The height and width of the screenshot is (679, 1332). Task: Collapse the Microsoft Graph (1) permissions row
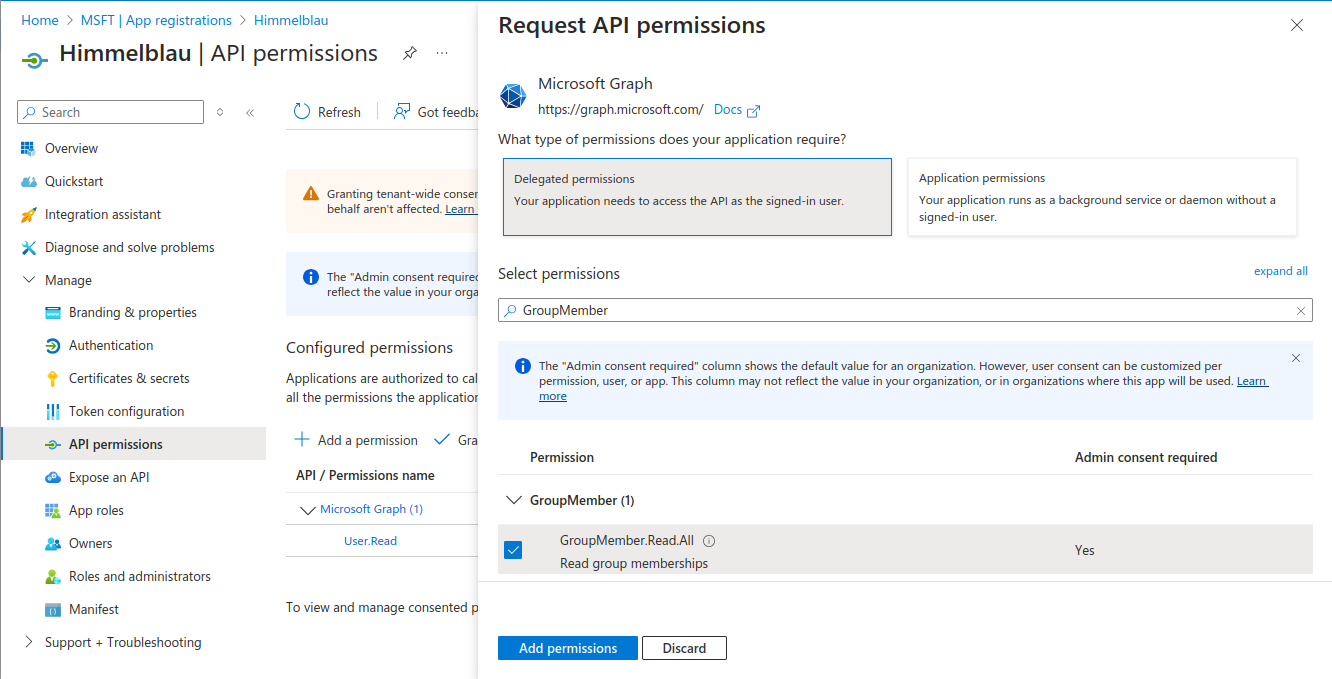click(308, 509)
